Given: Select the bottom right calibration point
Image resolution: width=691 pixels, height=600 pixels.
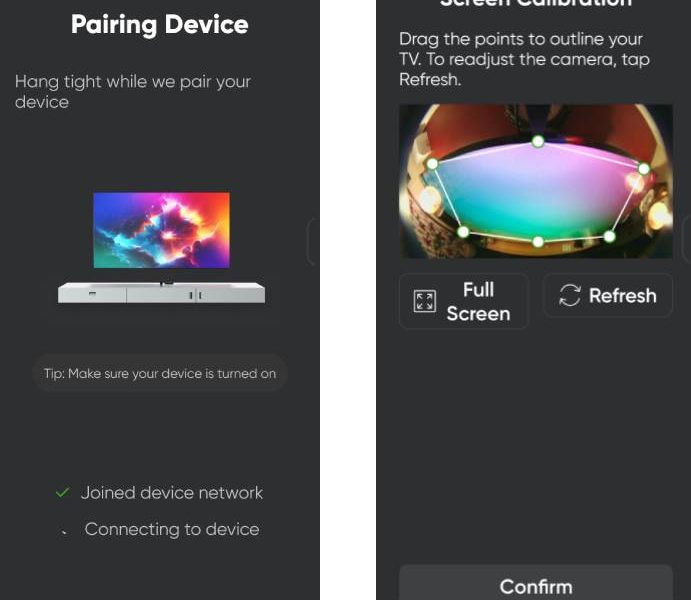Looking at the screenshot, I should point(609,237).
